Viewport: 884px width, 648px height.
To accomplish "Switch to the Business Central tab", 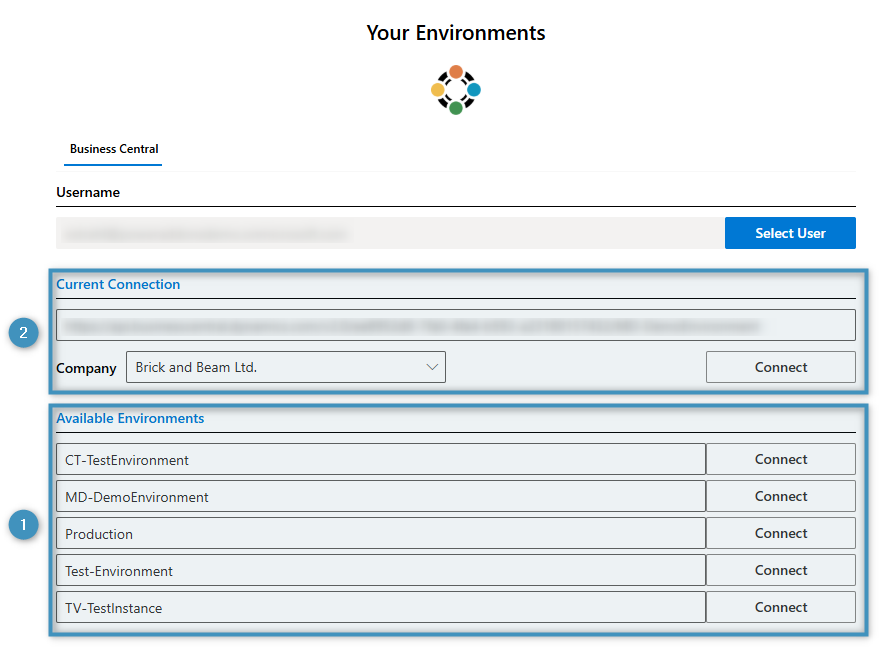I will tap(114, 149).
